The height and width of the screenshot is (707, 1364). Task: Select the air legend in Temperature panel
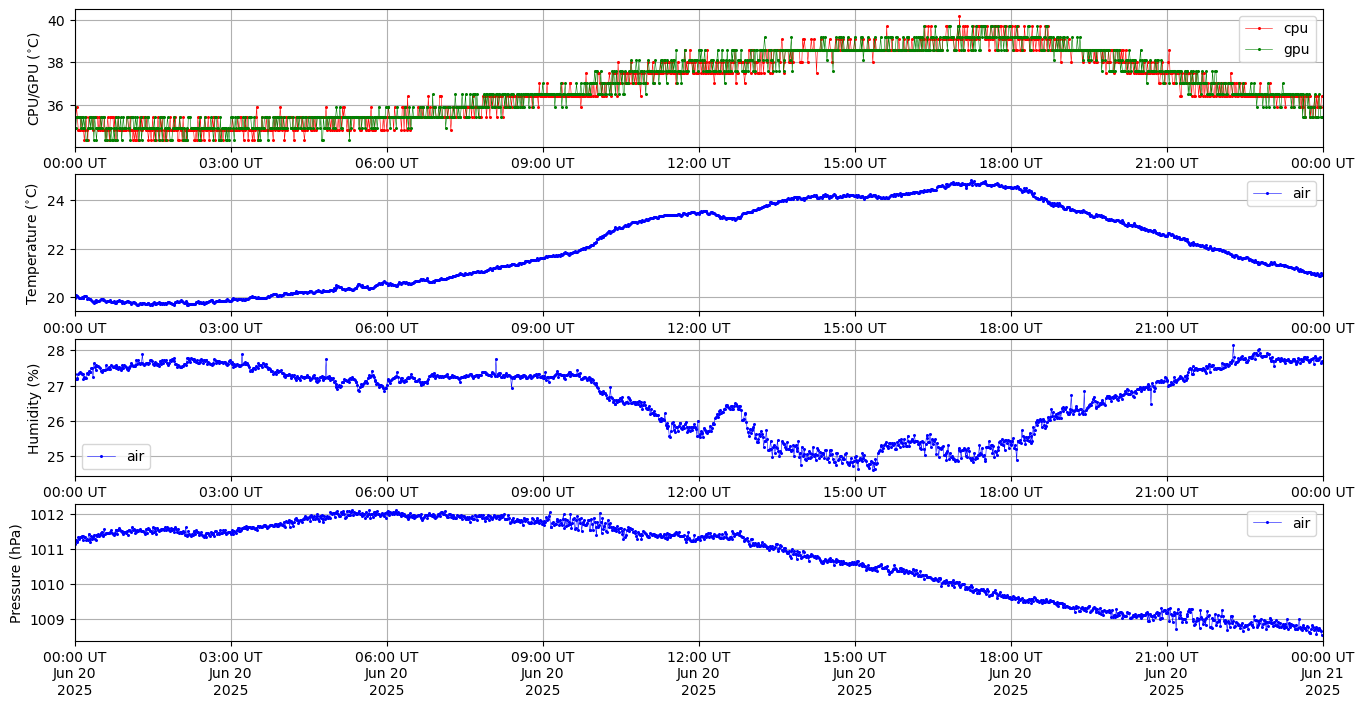coord(1282,194)
